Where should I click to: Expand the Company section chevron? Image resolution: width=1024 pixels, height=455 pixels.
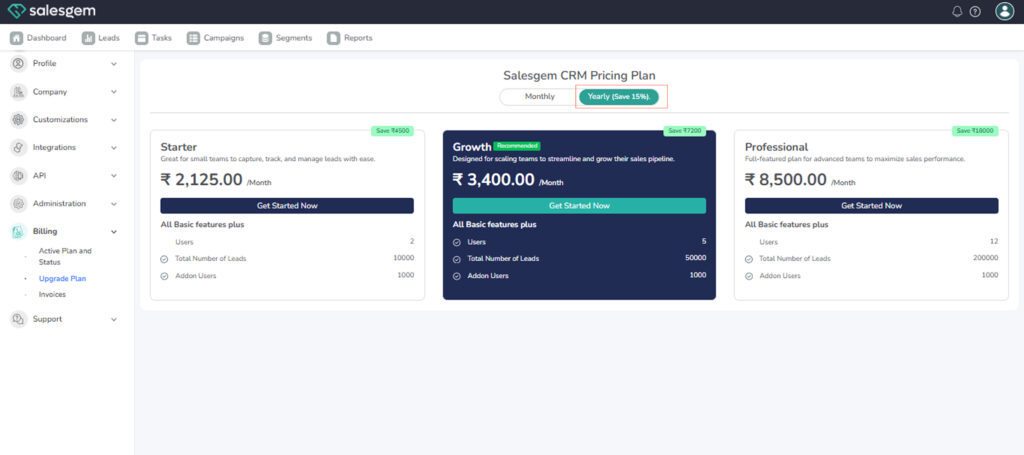(113, 92)
